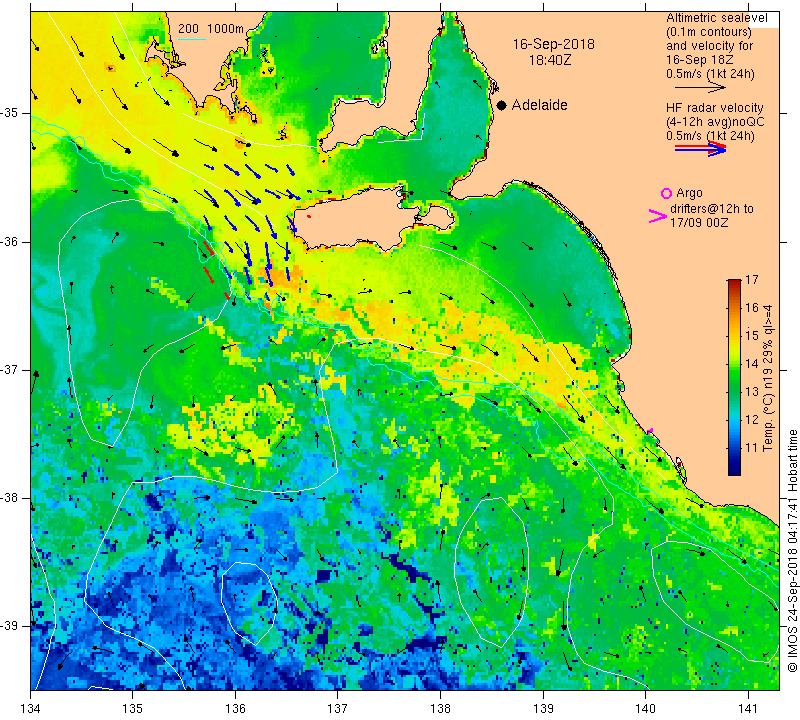
Task: Click 'drifters@12h to' legend text
Action: click(711, 209)
